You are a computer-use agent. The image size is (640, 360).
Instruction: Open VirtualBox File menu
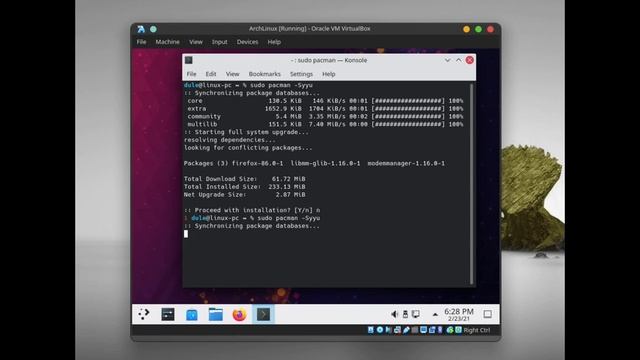click(x=141, y=42)
